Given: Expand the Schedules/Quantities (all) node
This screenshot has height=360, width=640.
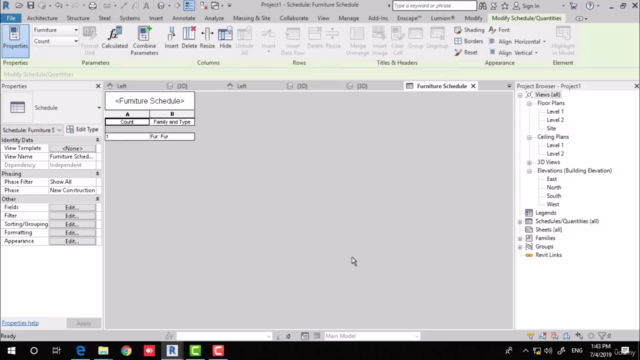Looking at the screenshot, I should [x=520, y=222].
